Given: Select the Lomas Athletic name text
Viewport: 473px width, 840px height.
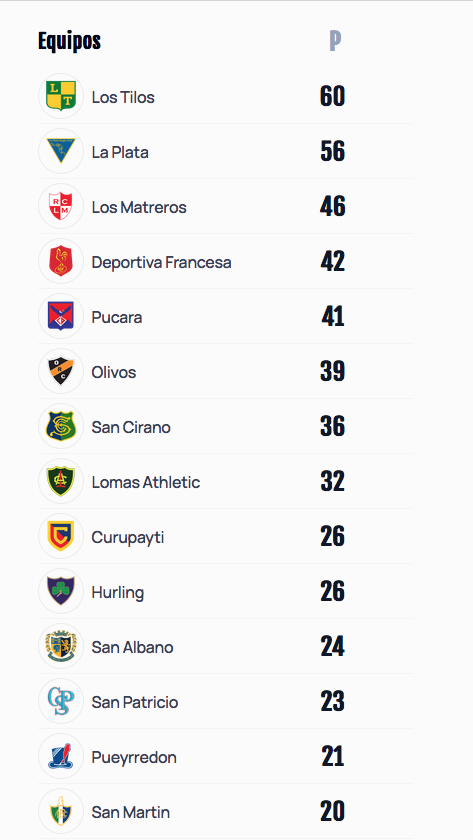Looking at the screenshot, I should (x=146, y=482).
